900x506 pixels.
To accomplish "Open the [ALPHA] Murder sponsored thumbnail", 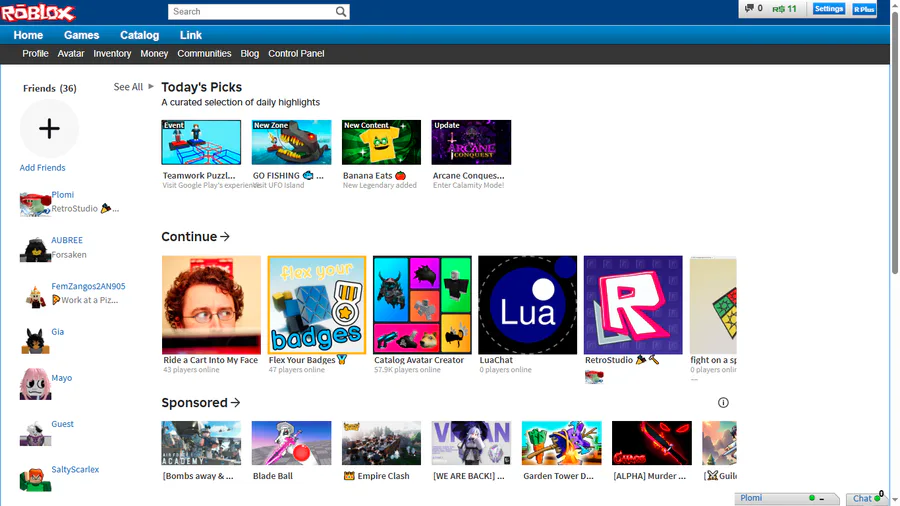I will click(x=651, y=443).
